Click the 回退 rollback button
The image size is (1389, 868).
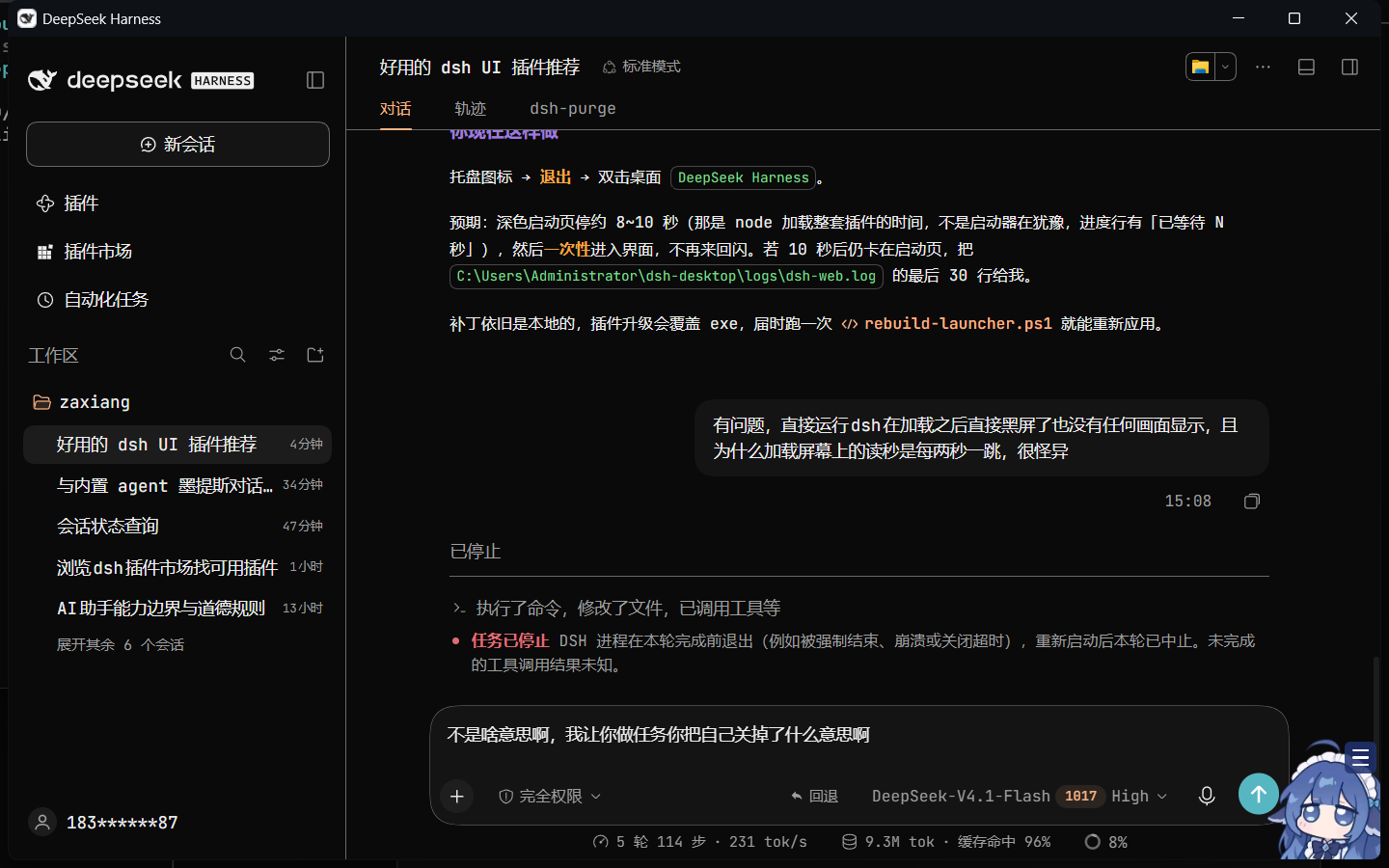814,797
